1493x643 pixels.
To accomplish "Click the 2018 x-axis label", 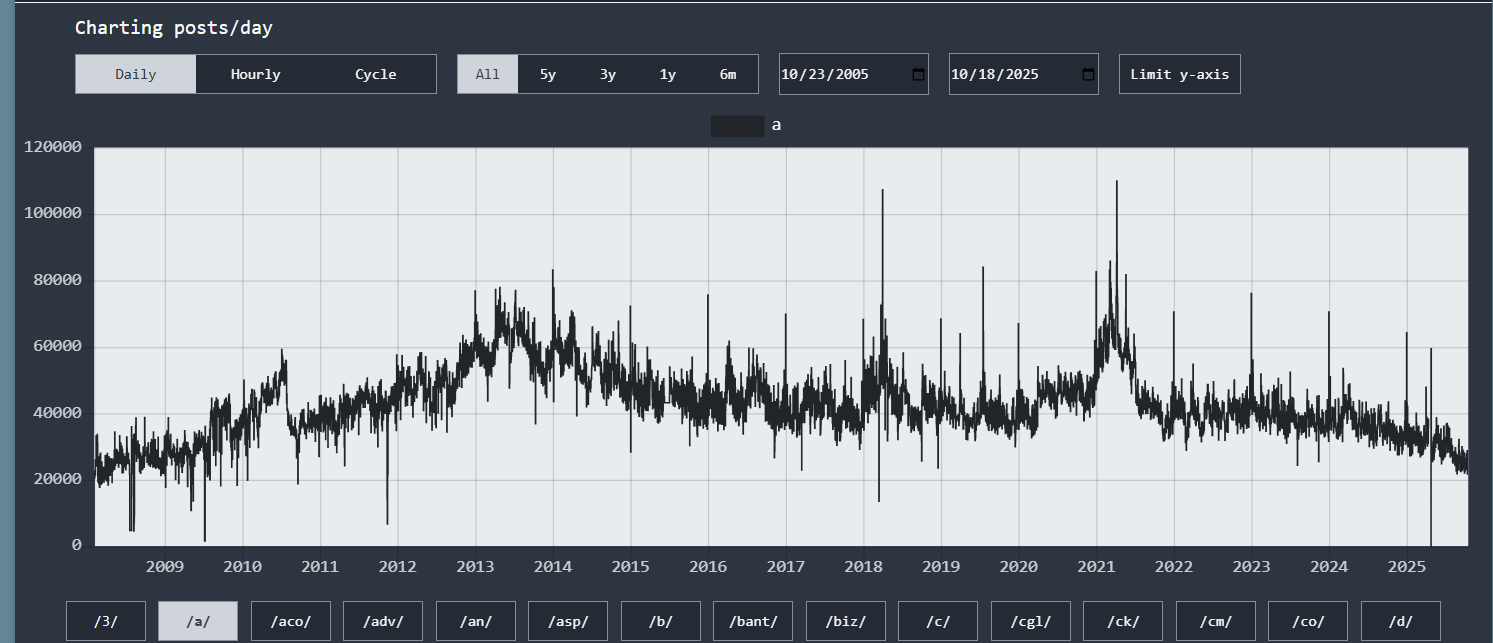I will coord(863,567).
